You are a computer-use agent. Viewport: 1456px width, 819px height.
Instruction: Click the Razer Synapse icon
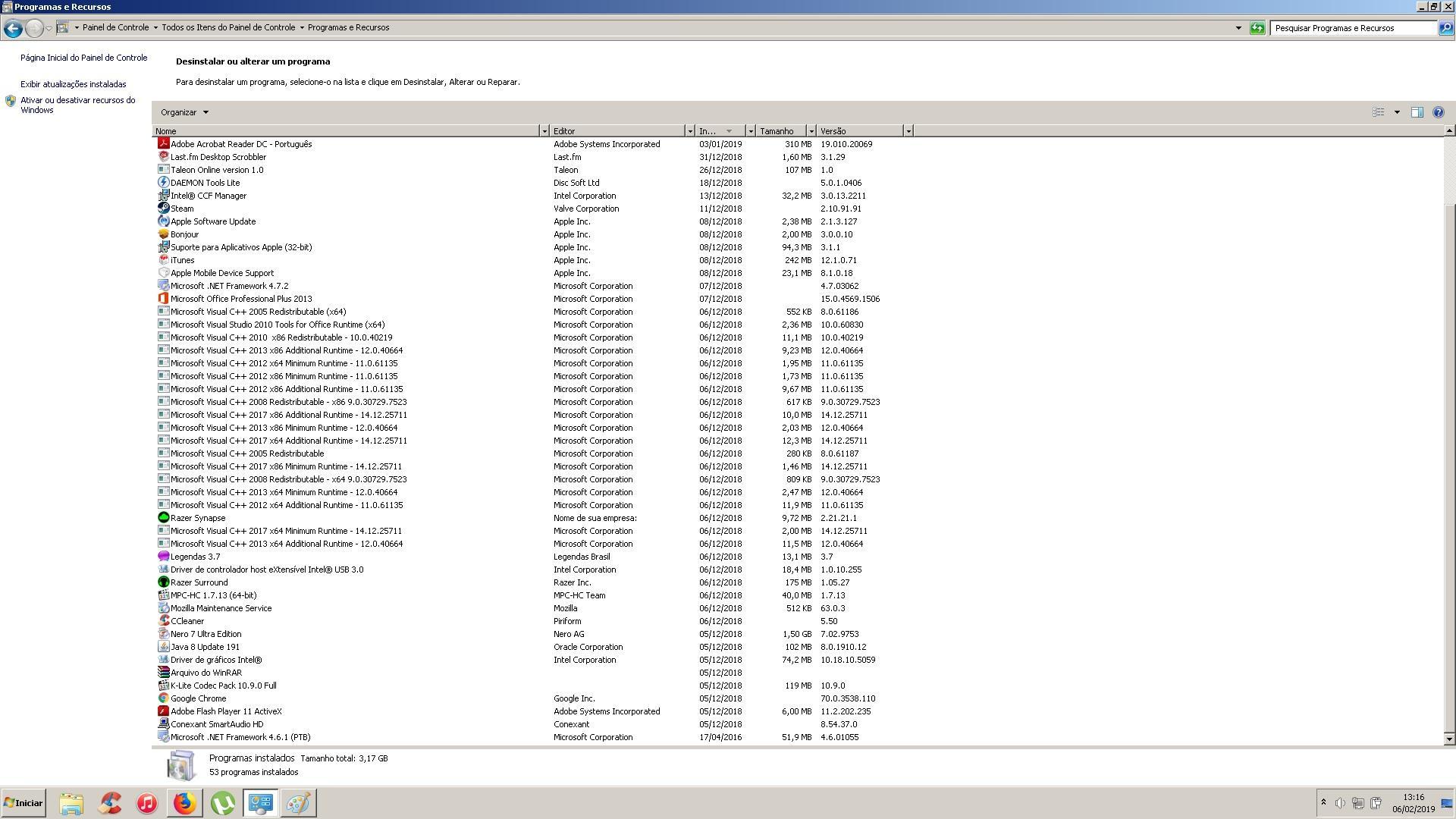point(163,517)
